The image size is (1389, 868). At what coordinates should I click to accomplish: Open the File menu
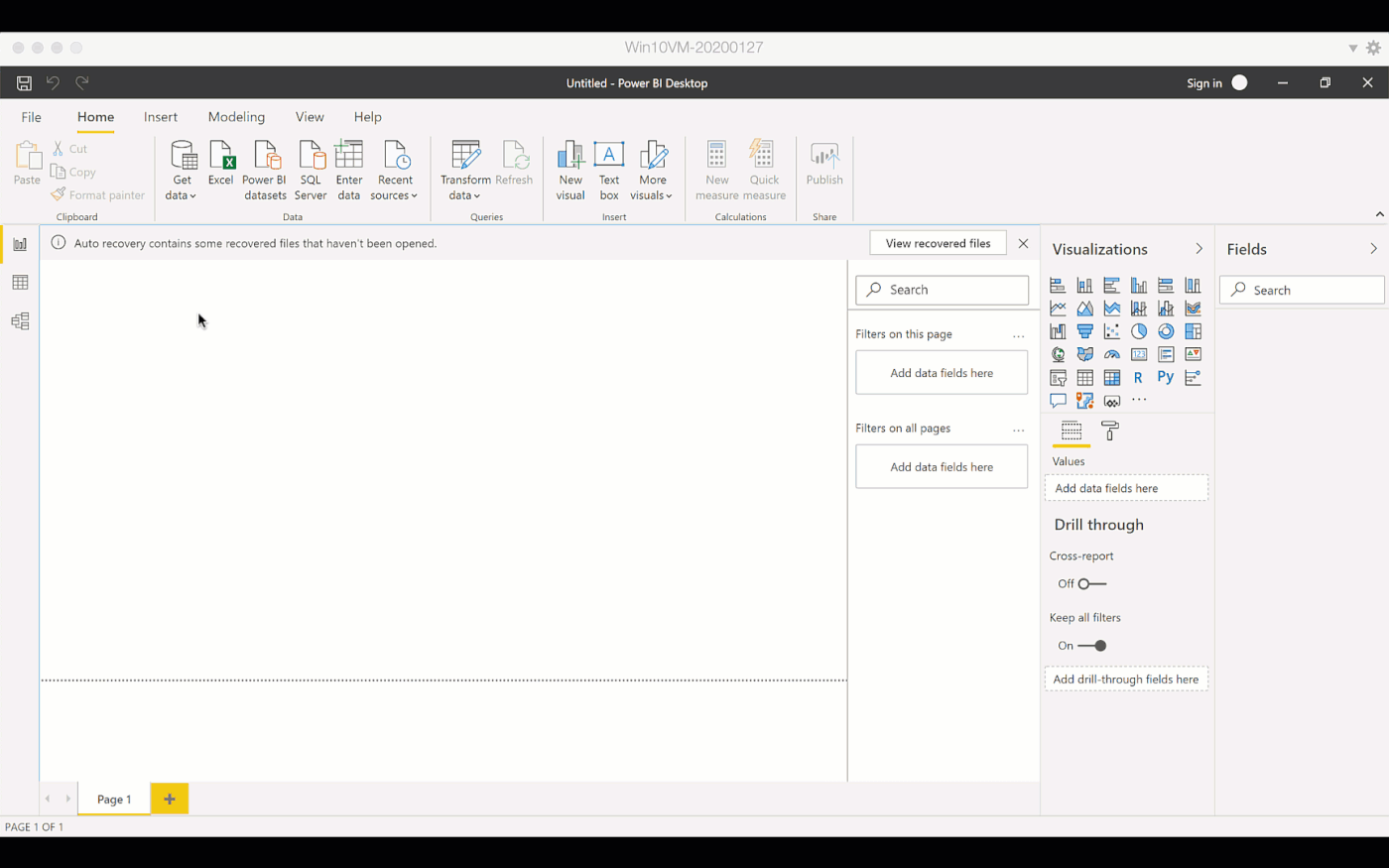pos(32,117)
